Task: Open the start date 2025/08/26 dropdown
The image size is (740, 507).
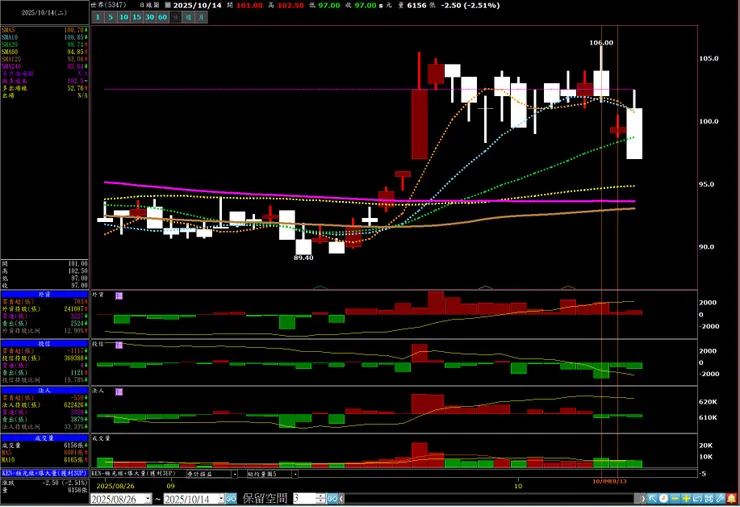Action: pos(148,499)
